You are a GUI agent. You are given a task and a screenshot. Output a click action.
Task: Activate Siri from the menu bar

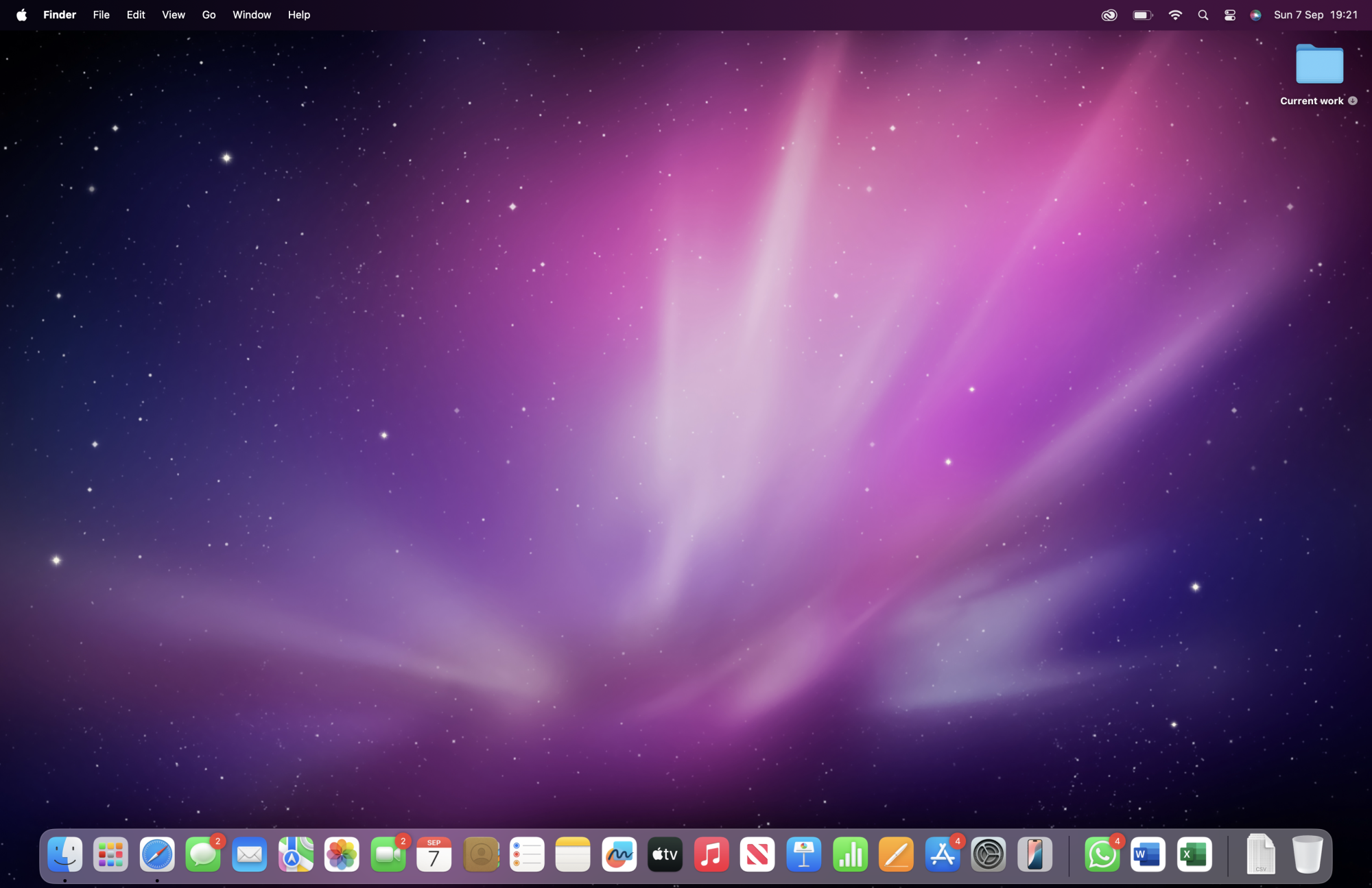coord(1255,15)
